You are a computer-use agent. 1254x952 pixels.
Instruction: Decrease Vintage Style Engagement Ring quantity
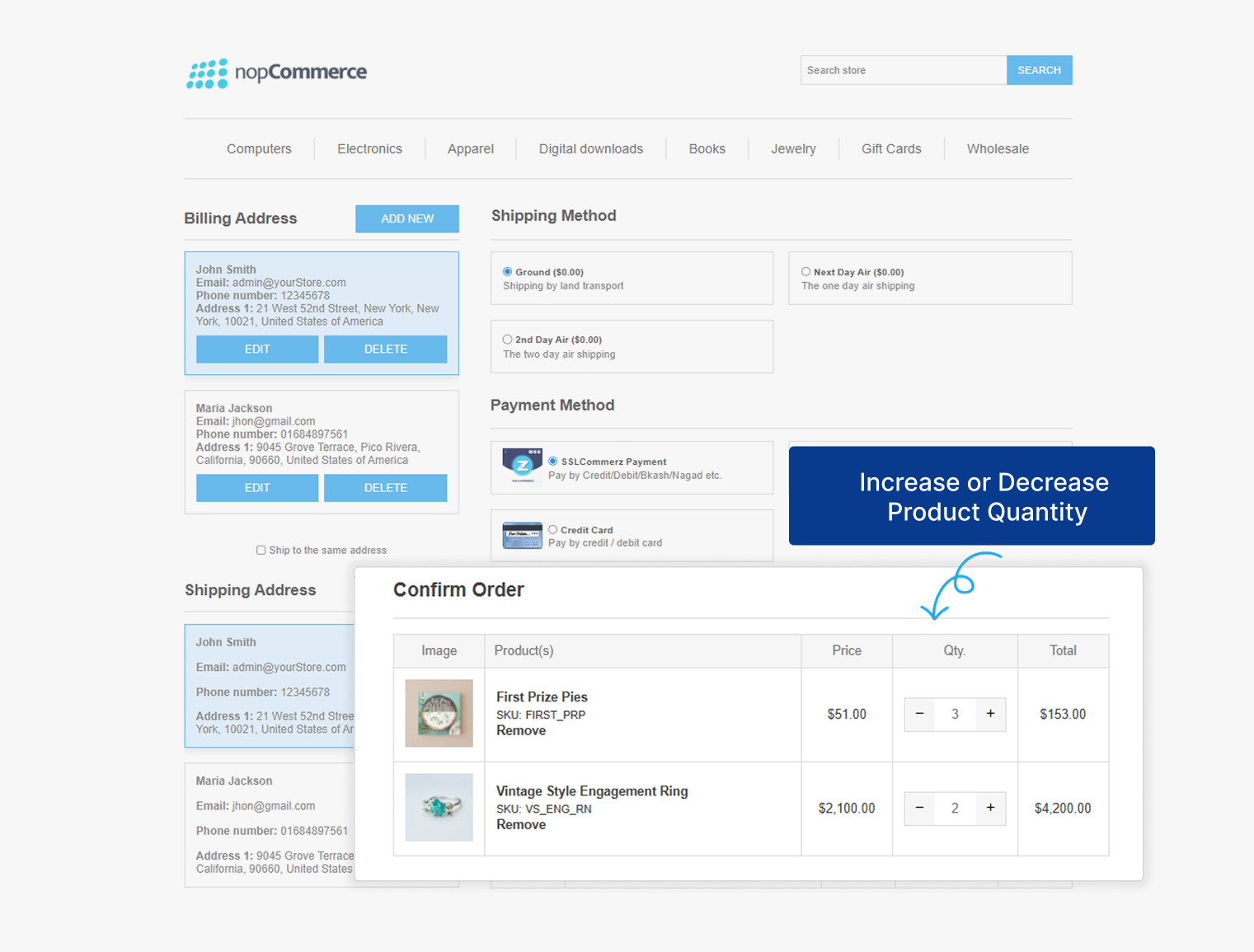click(919, 808)
